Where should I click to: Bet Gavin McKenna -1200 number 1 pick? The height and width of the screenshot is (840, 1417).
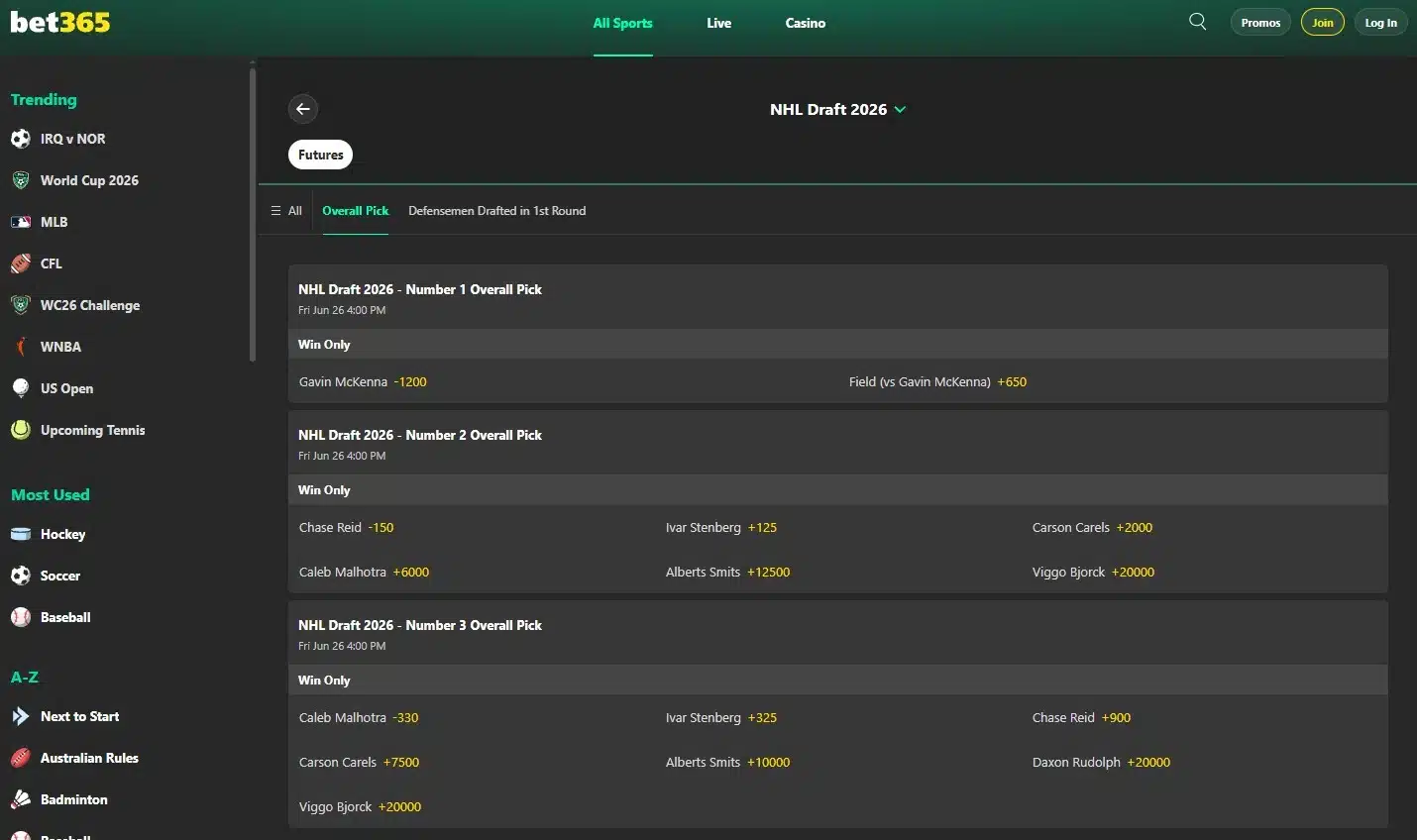363,381
